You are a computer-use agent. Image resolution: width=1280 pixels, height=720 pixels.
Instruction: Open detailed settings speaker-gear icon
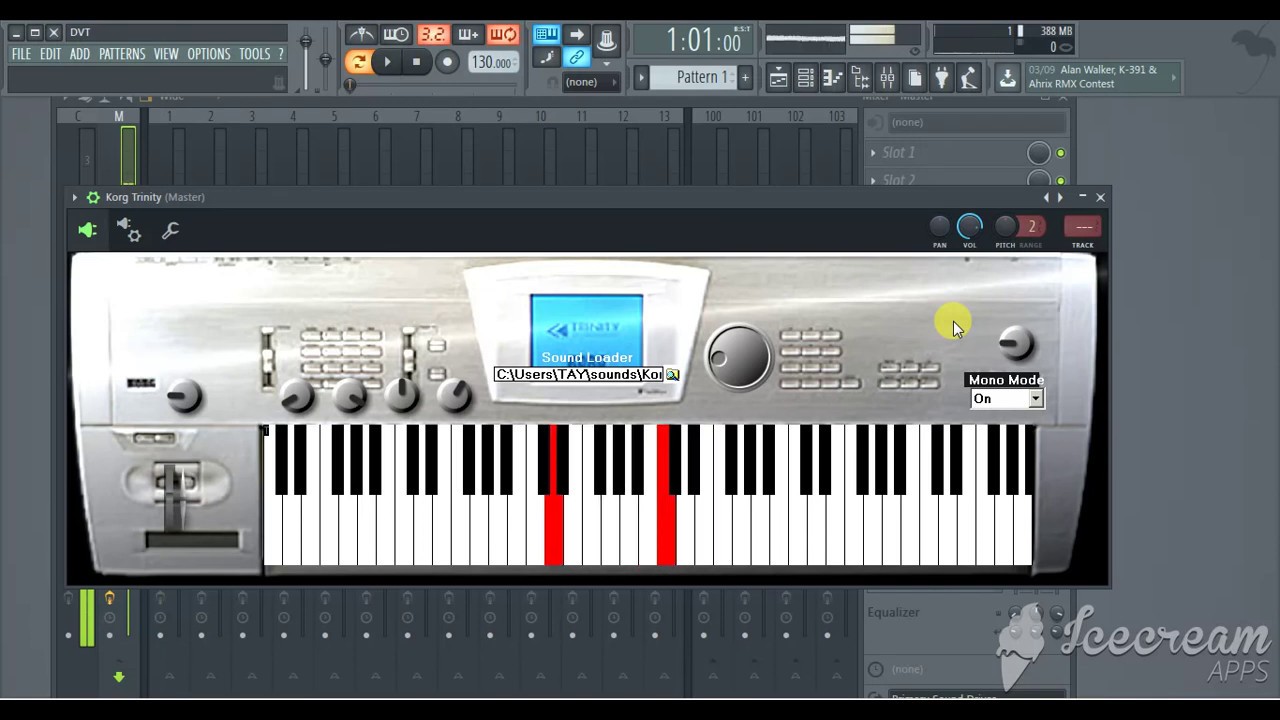click(x=129, y=231)
